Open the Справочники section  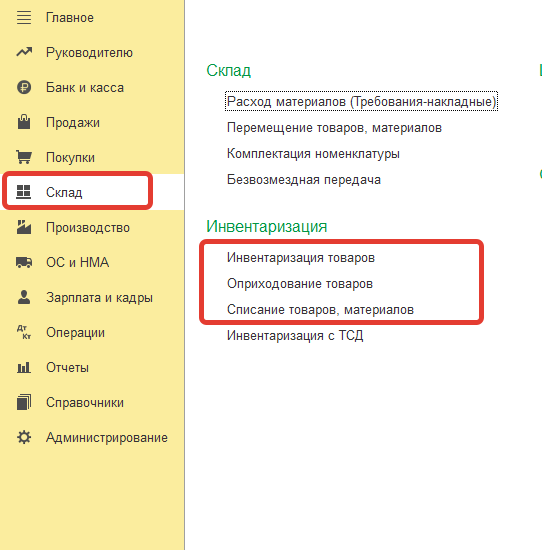(85, 402)
